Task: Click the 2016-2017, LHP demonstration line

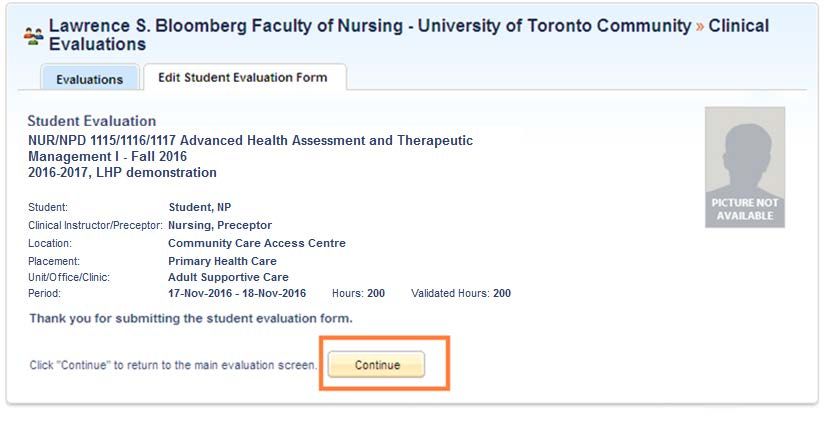Action: coord(122,172)
